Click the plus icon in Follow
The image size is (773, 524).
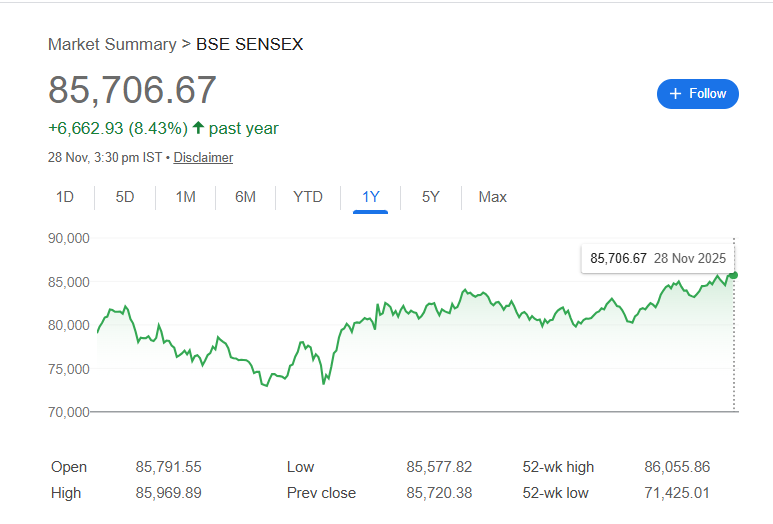point(676,93)
